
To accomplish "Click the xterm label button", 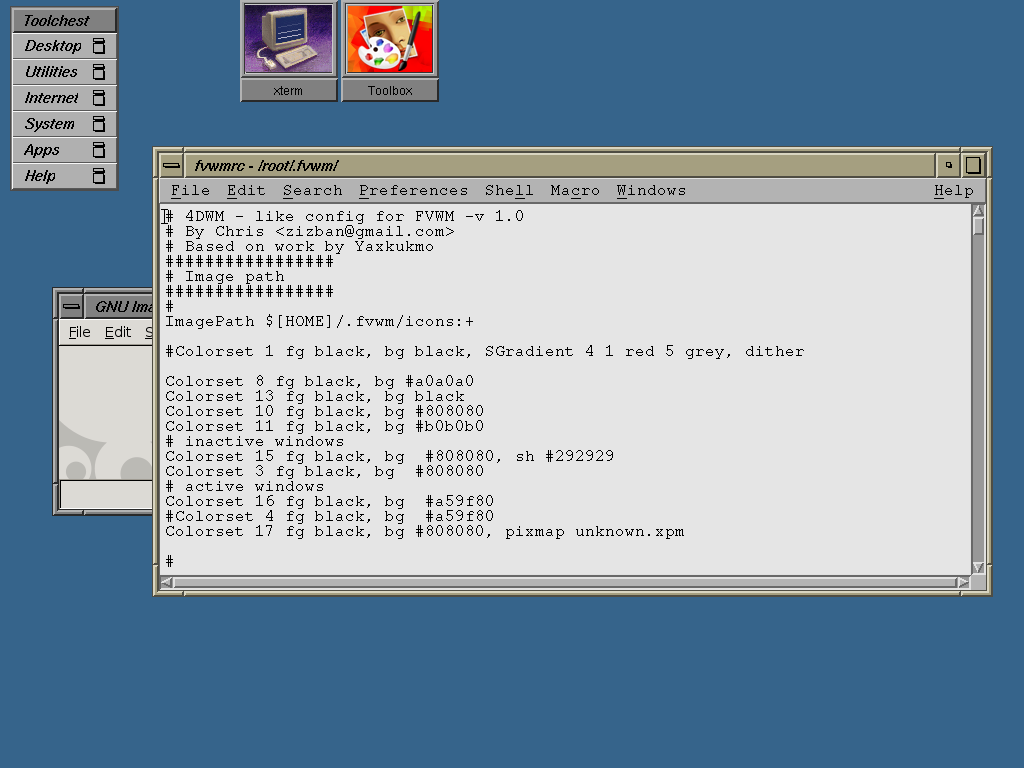I will click(289, 91).
